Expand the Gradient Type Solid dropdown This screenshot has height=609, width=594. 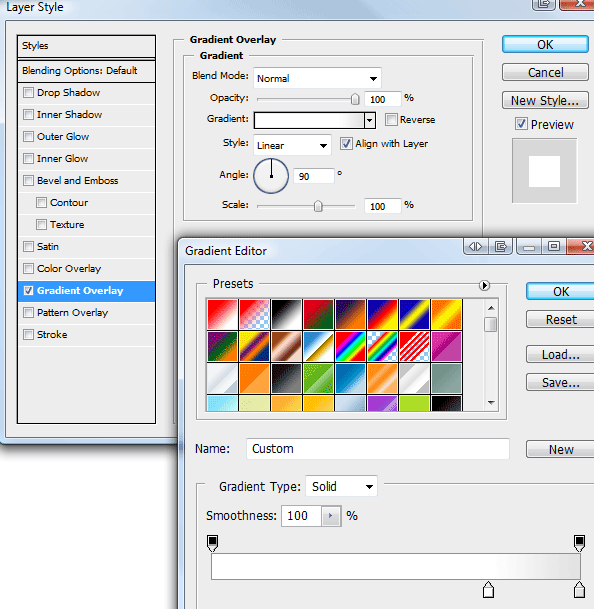coord(341,486)
